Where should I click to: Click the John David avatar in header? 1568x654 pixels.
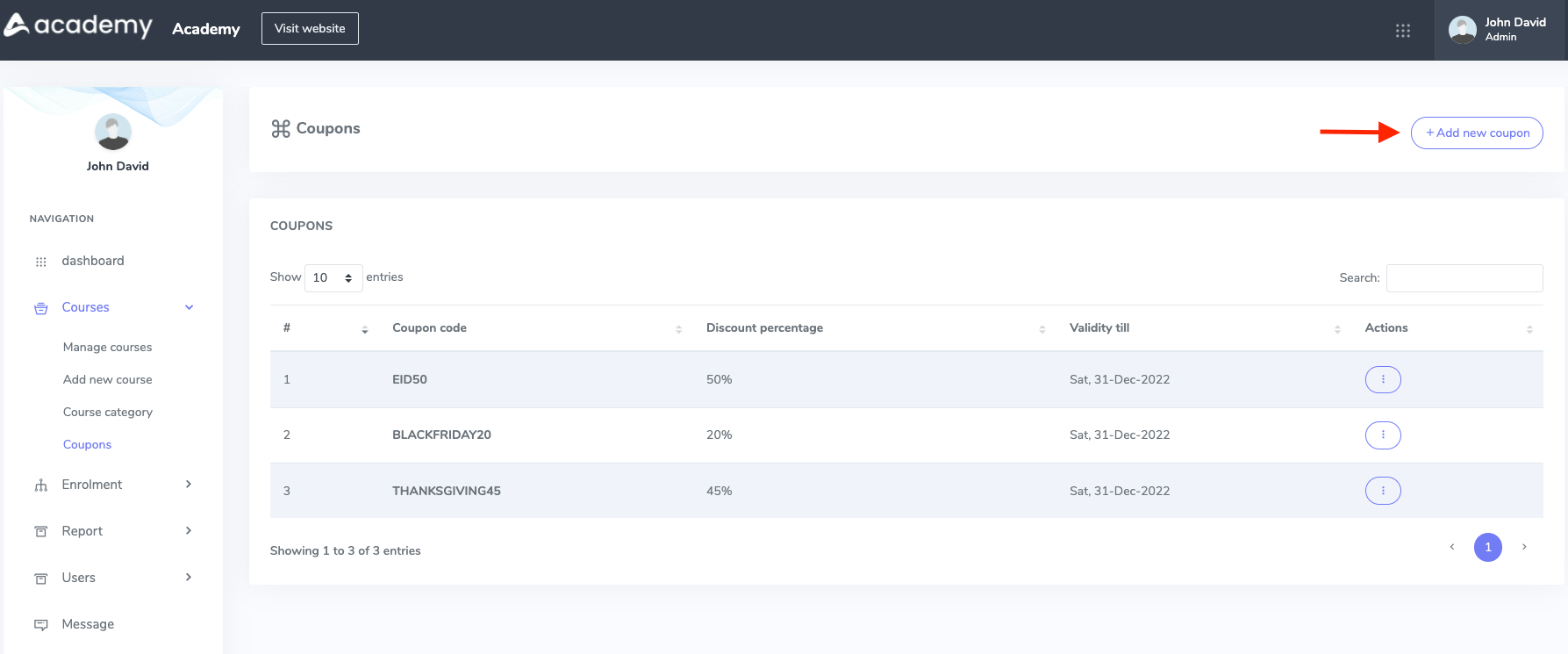[x=1462, y=30]
